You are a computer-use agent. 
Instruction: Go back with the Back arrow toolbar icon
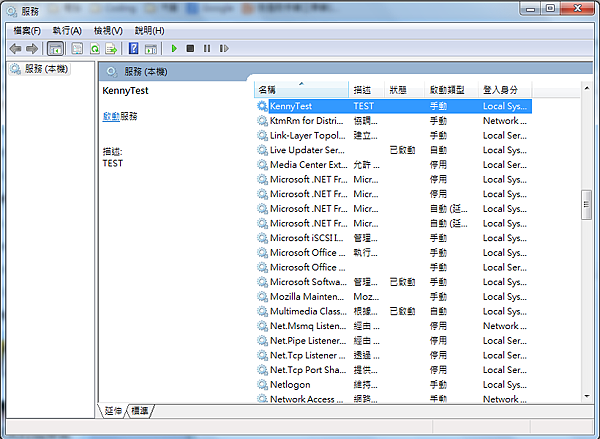pos(16,49)
